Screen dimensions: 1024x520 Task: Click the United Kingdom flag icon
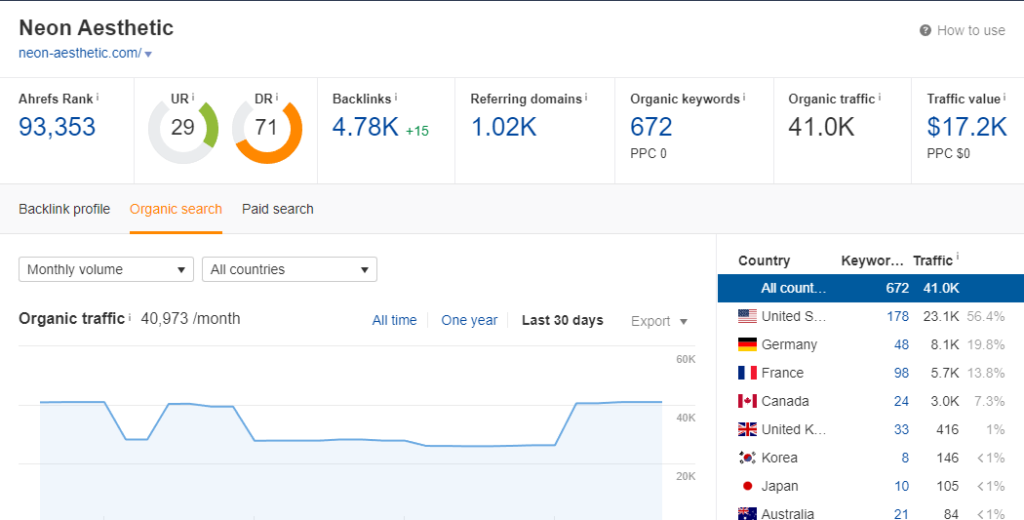point(747,429)
